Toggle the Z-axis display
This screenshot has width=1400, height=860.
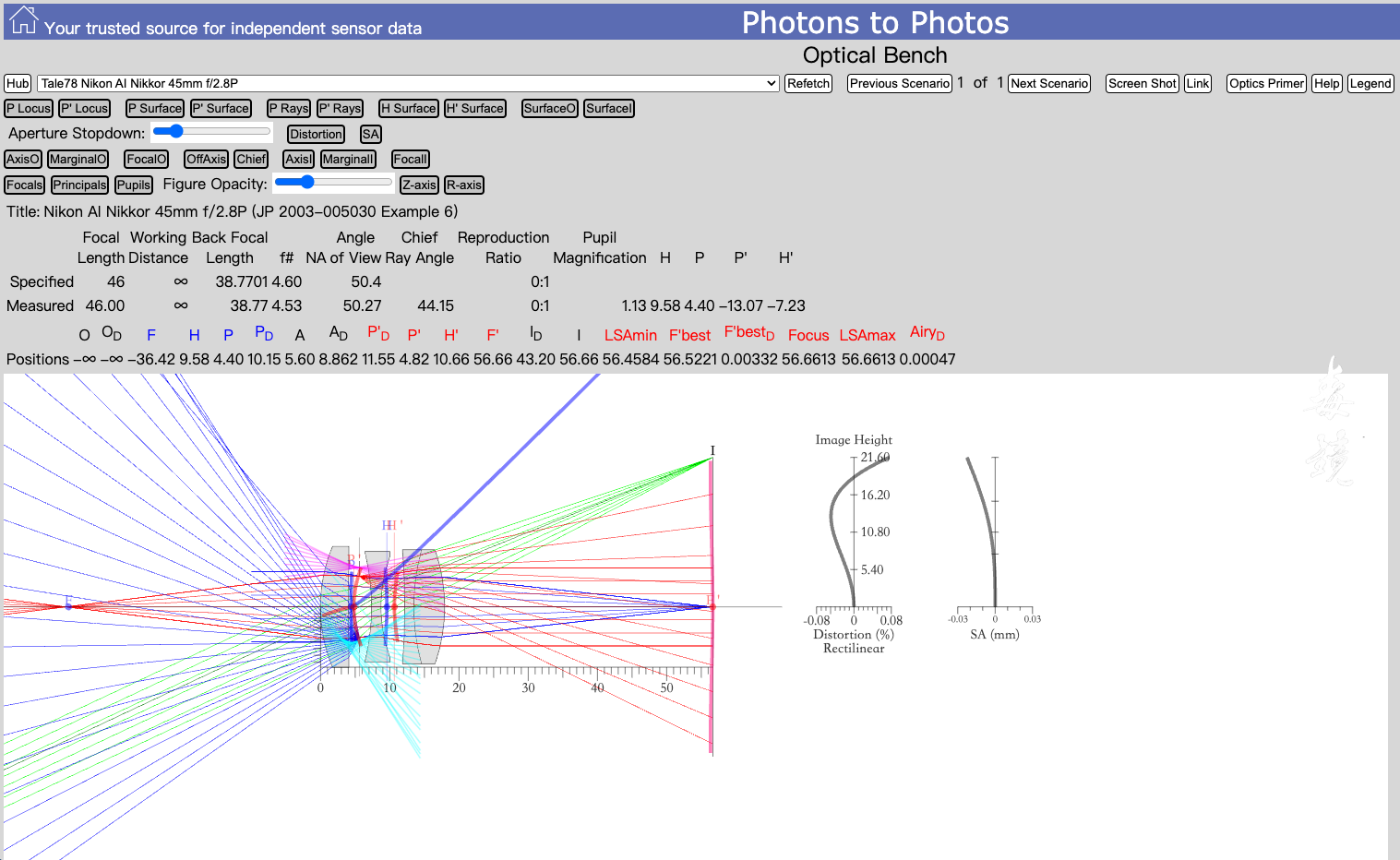tap(419, 185)
